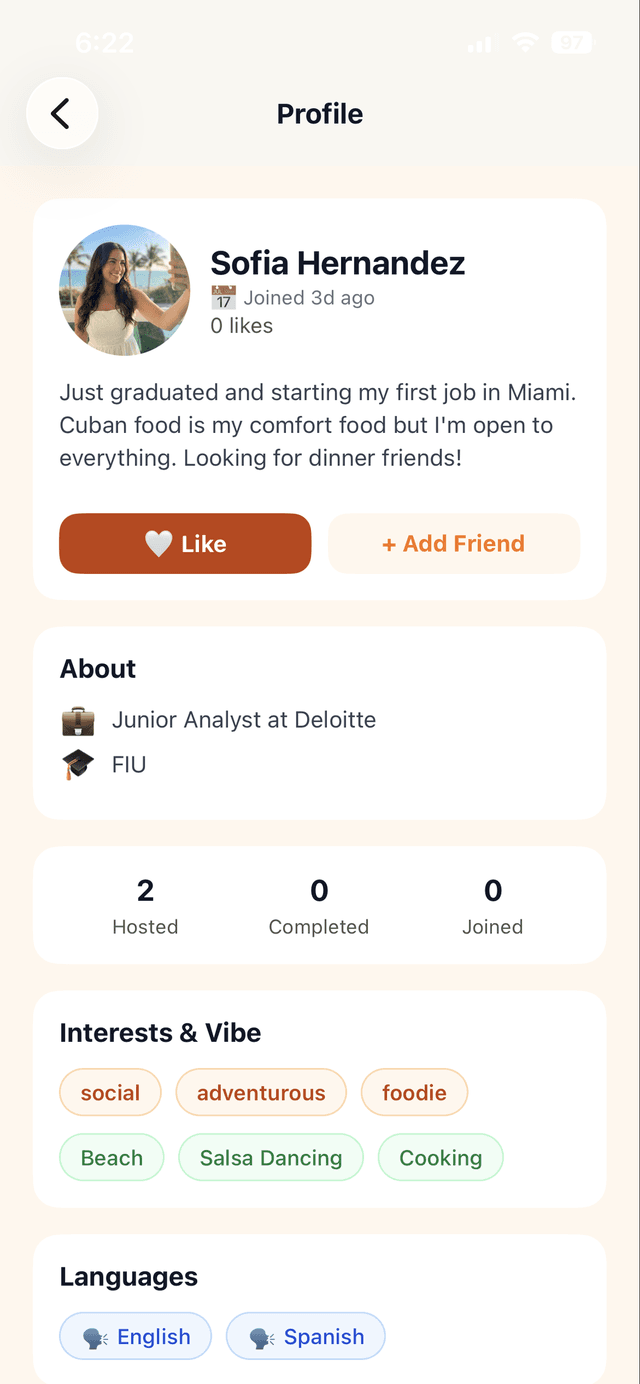Select the calendar icon next to Joined 3d ago

[223, 297]
